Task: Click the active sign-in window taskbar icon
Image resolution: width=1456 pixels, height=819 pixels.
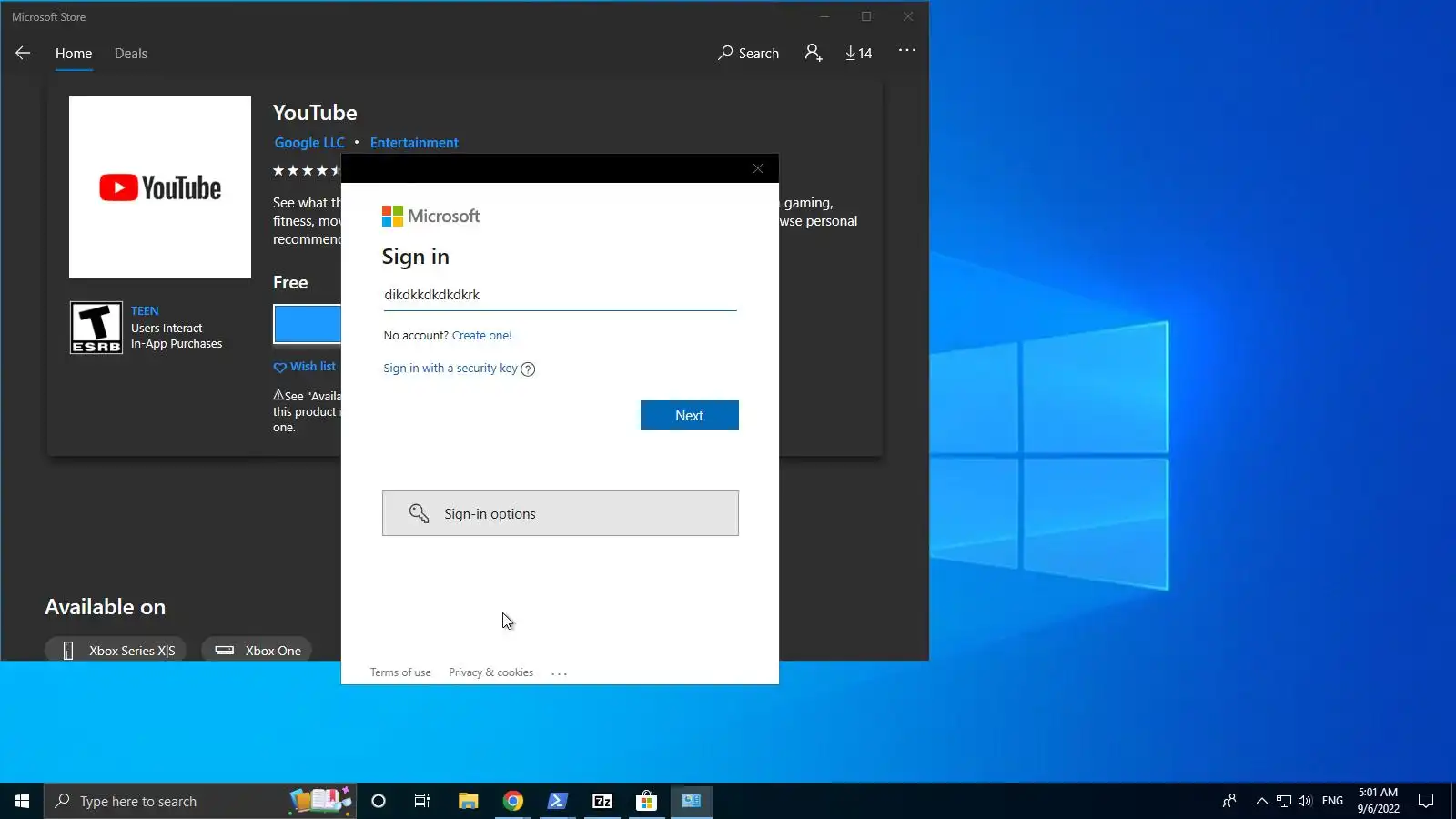Action: coord(692,801)
